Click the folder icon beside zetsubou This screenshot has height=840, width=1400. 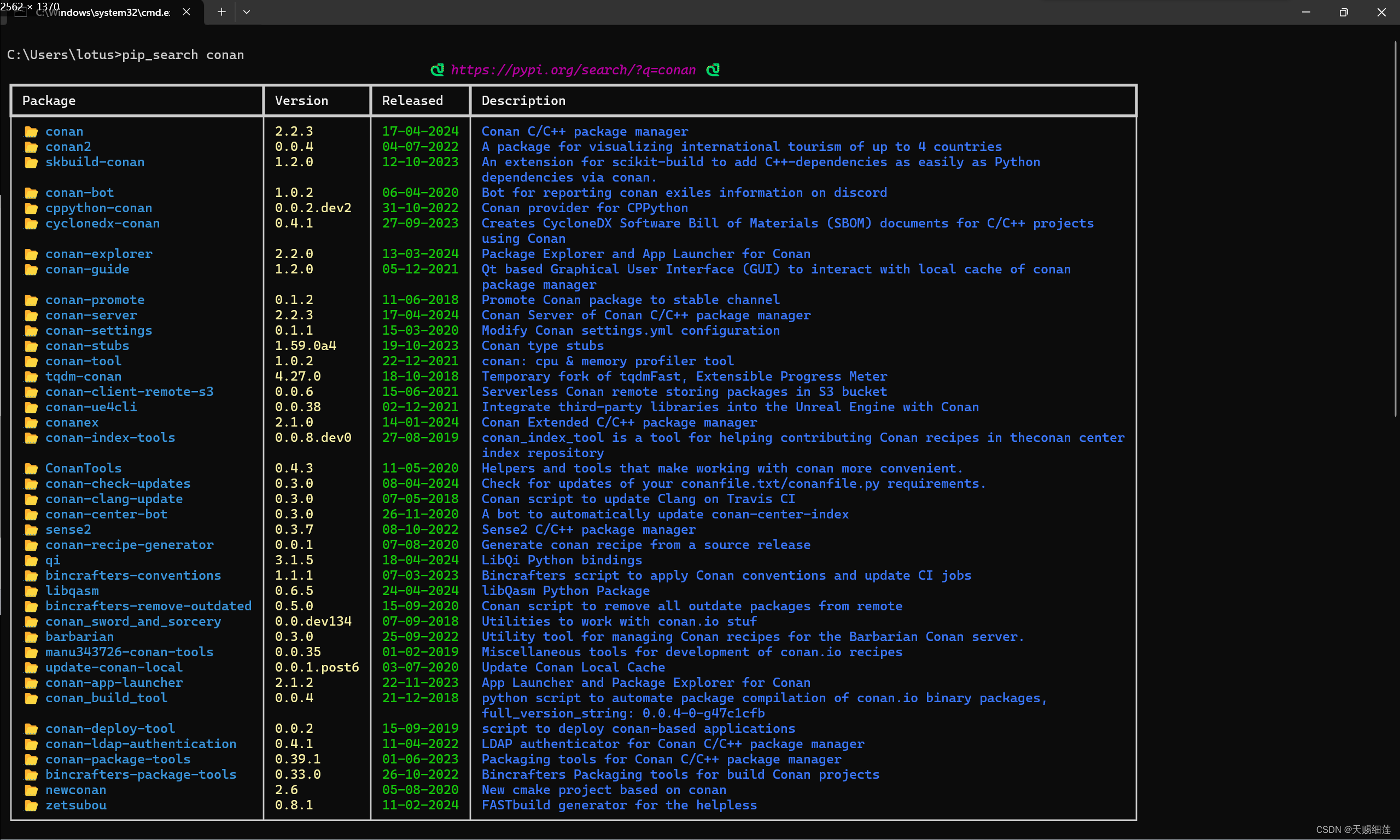pos(31,806)
